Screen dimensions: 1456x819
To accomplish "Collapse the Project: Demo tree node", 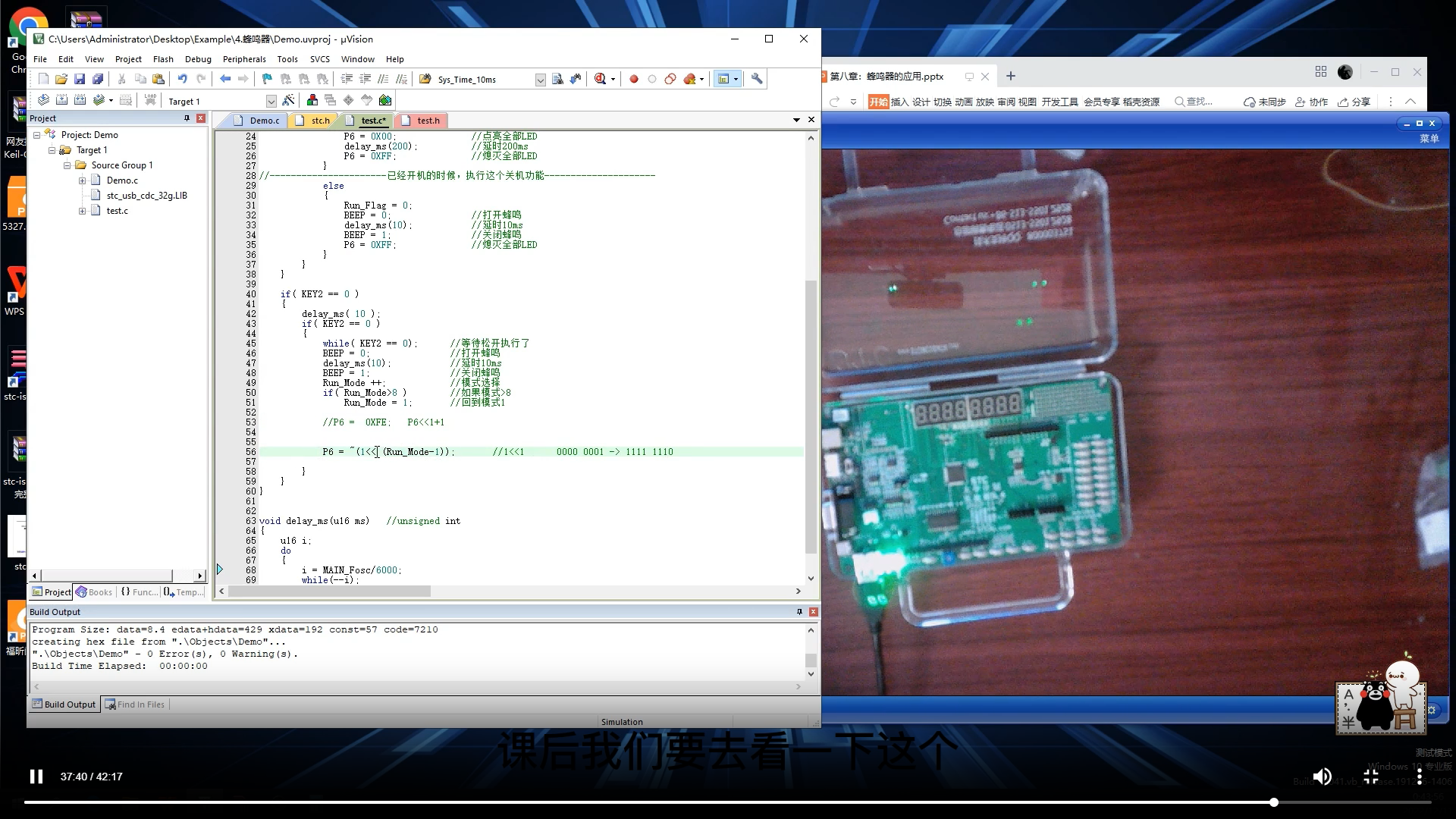I will [x=36, y=135].
